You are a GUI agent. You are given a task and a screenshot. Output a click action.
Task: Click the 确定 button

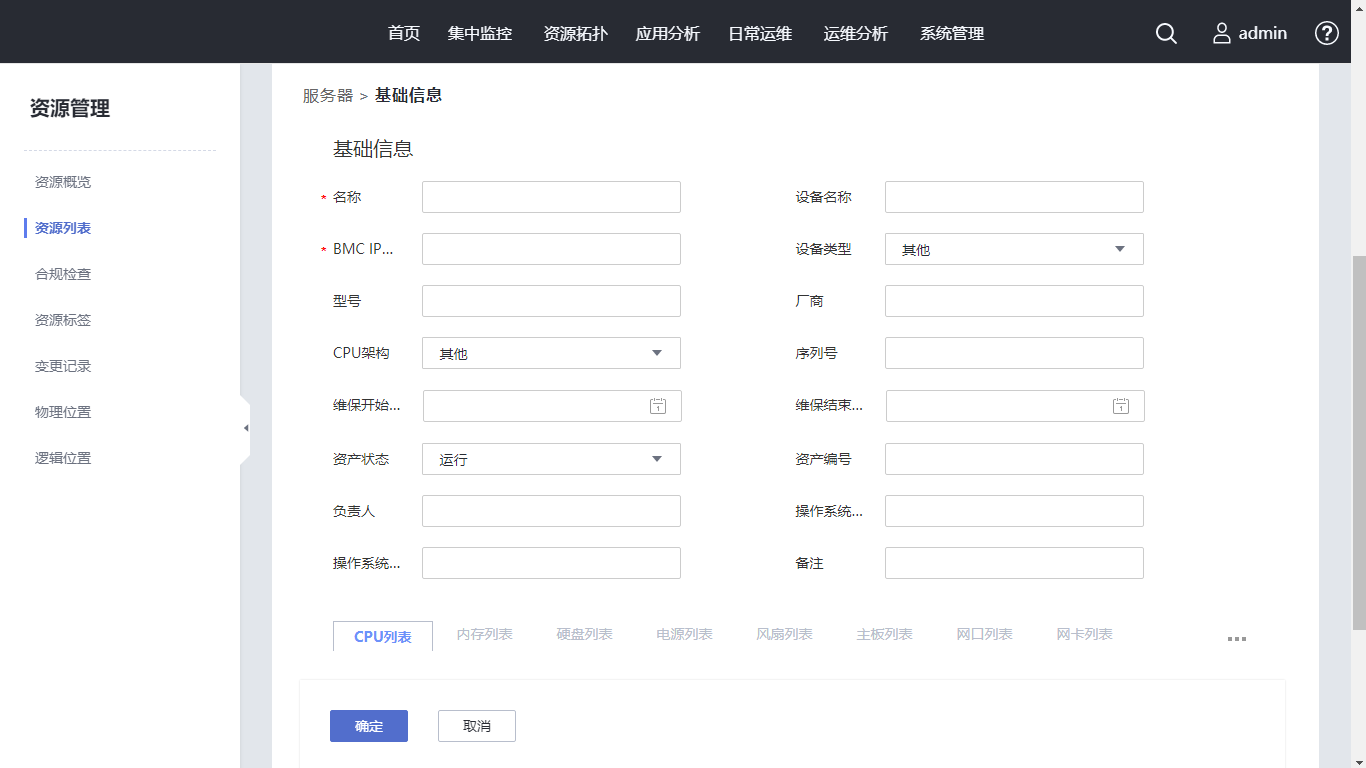369,726
